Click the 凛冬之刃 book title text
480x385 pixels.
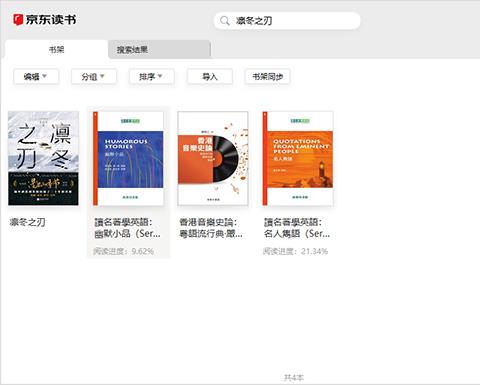pyautogui.click(x=27, y=222)
